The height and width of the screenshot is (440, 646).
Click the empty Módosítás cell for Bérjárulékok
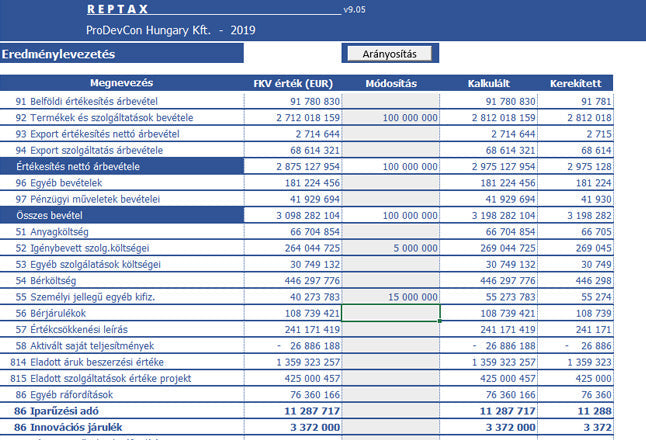point(391,313)
